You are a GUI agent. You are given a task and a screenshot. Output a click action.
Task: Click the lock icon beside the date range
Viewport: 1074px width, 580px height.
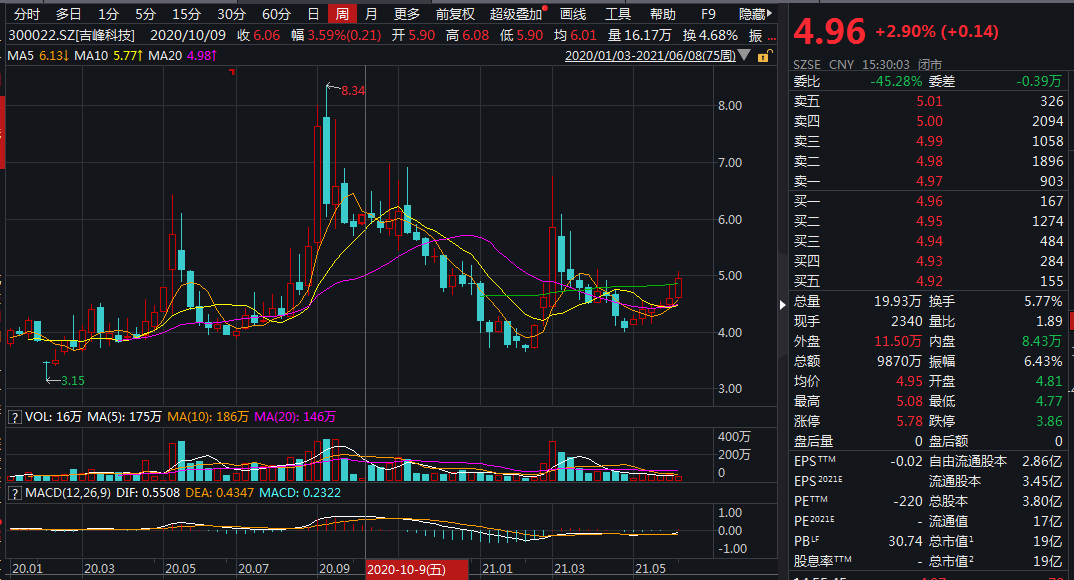pyautogui.click(x=764, y=56)
